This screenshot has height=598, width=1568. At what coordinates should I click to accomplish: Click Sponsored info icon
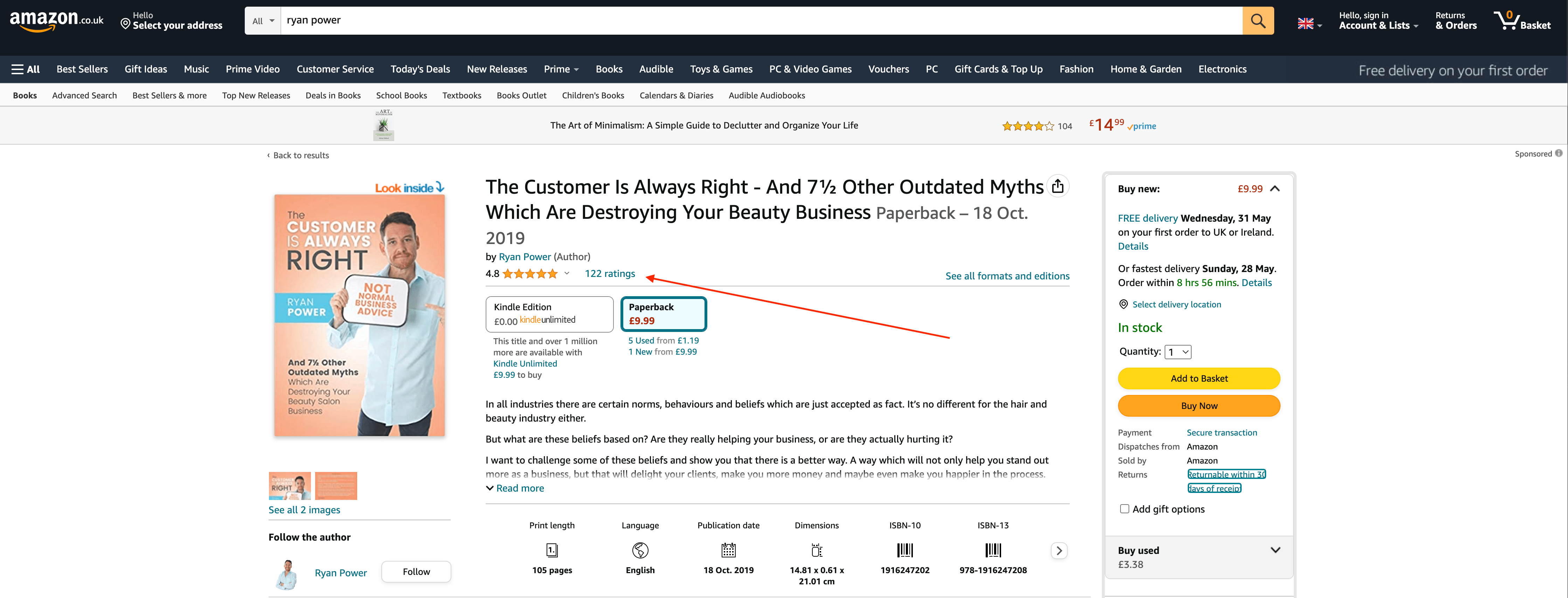[x=1558, y=153]
